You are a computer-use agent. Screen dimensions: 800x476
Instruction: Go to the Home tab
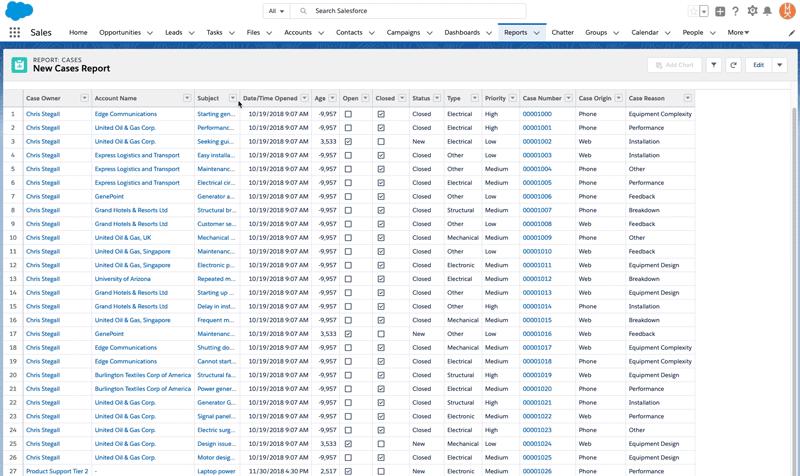pos(78,32)
